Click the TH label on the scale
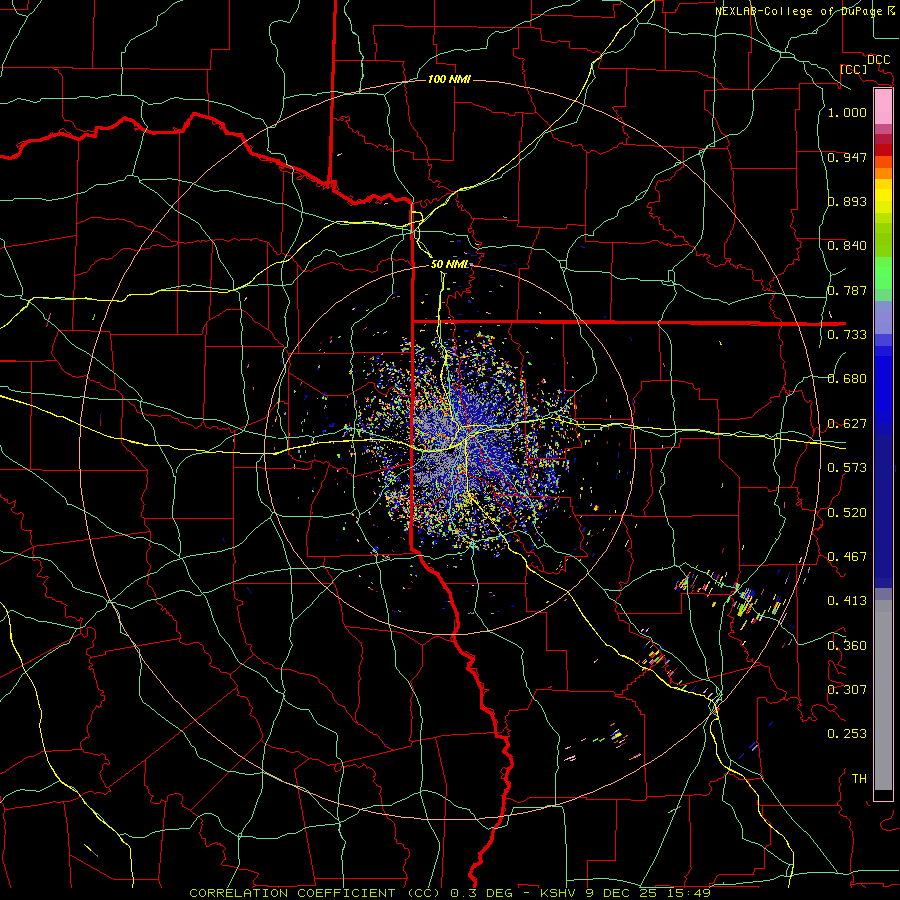This screenshot has height=900, width=900. coord(859,779)
